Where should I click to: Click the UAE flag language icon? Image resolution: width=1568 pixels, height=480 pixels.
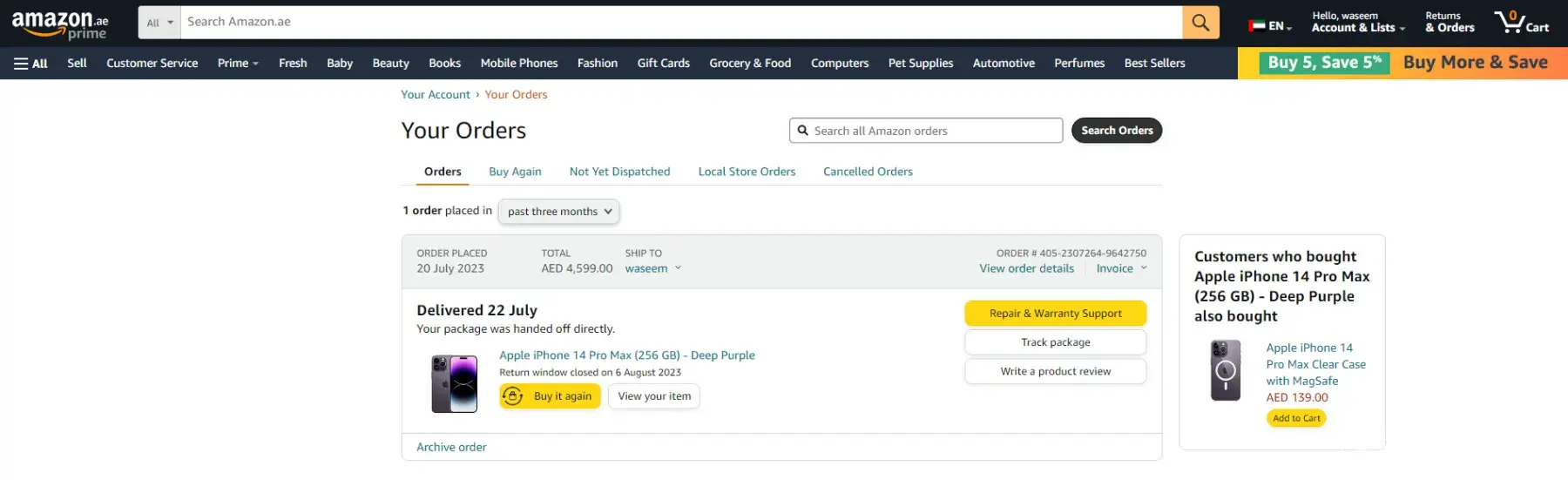click(x=1256, y=26)
